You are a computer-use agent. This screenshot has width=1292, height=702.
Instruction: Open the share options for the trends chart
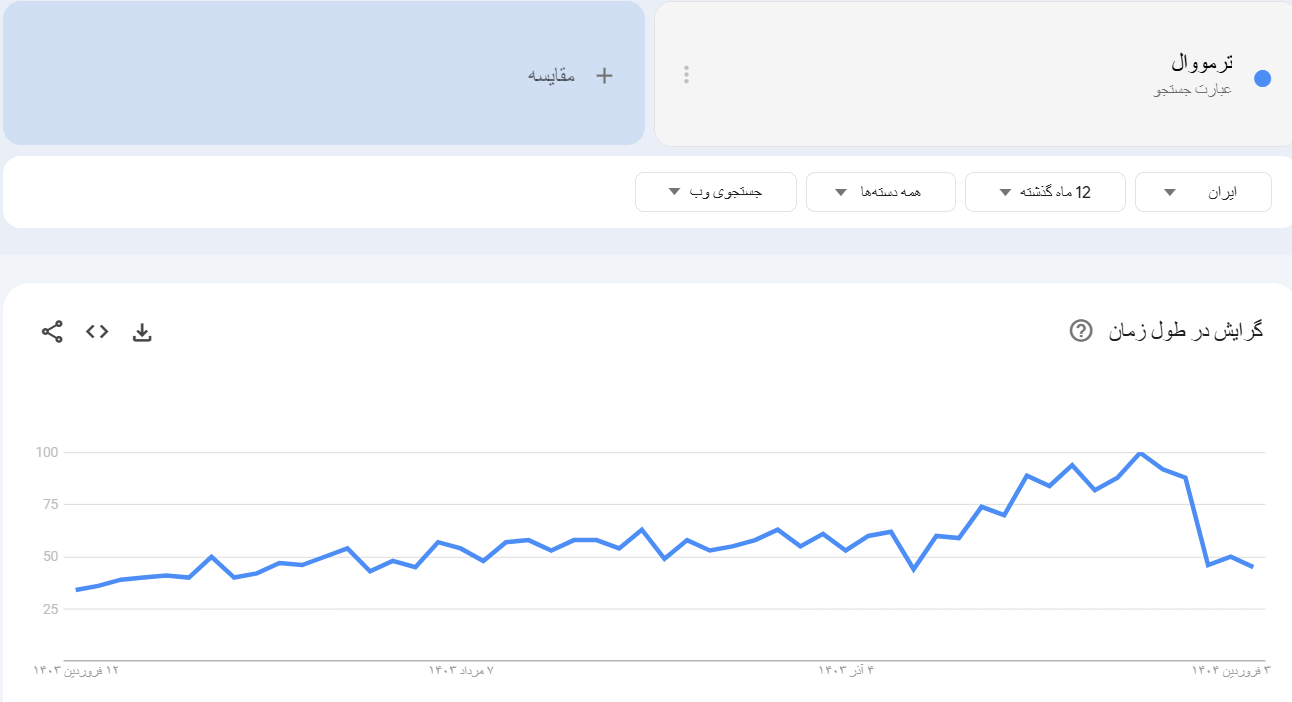click(51, 331)
